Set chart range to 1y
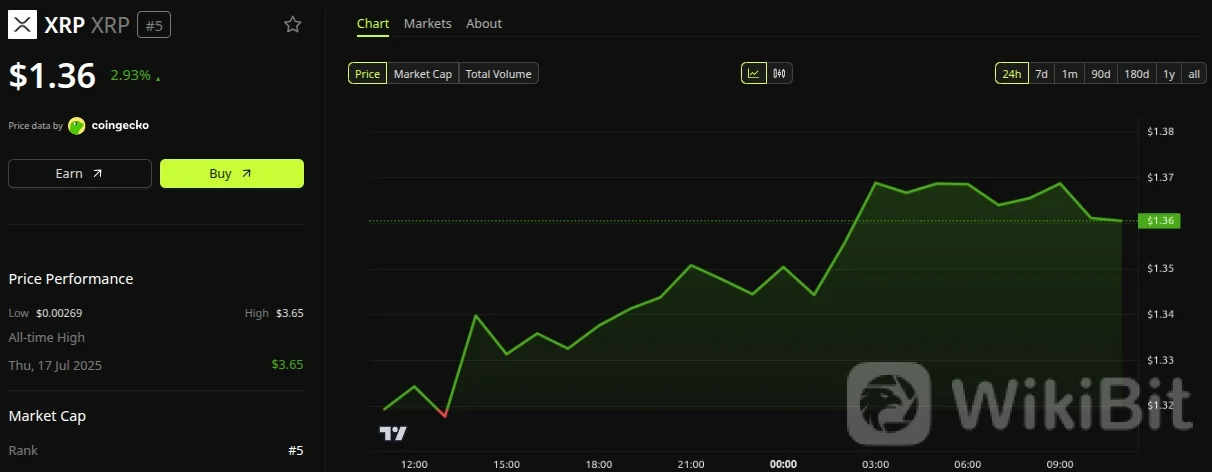 1168,73
